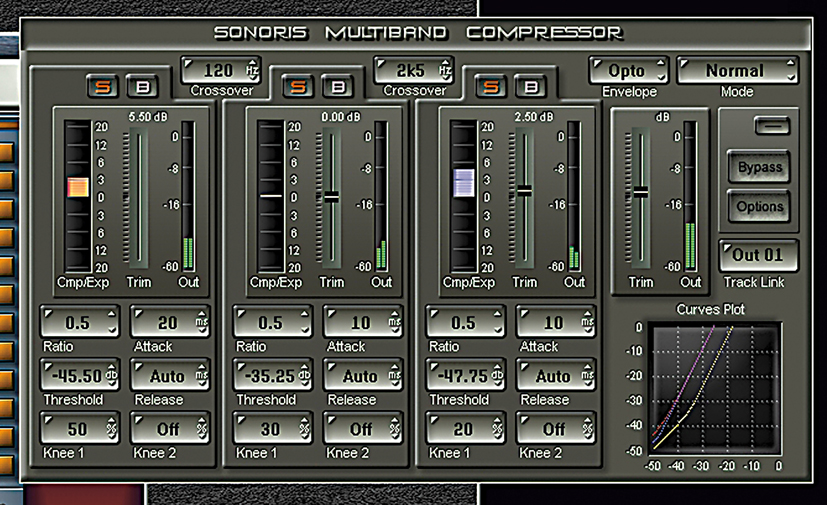Click the mid band Trim slider handle

pyautogui.click(x=332, y=197)
